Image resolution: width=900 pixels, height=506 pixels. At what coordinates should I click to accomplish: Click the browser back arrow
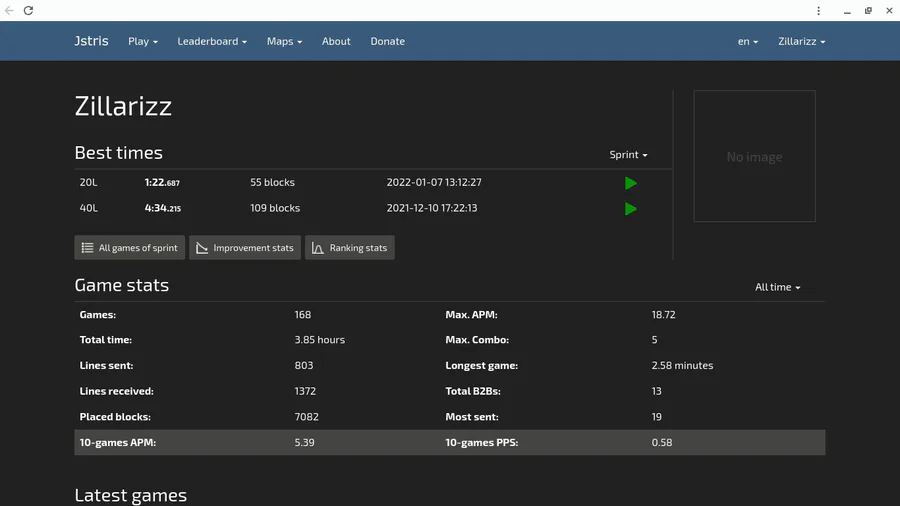click(9, 10)
